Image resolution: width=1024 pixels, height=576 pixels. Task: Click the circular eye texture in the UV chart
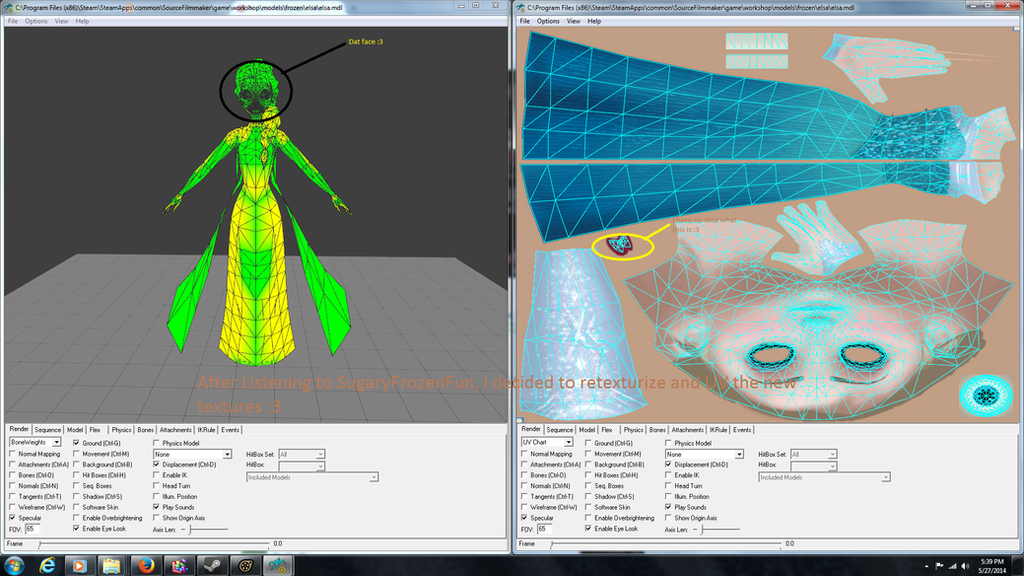[x=986, y=395]
